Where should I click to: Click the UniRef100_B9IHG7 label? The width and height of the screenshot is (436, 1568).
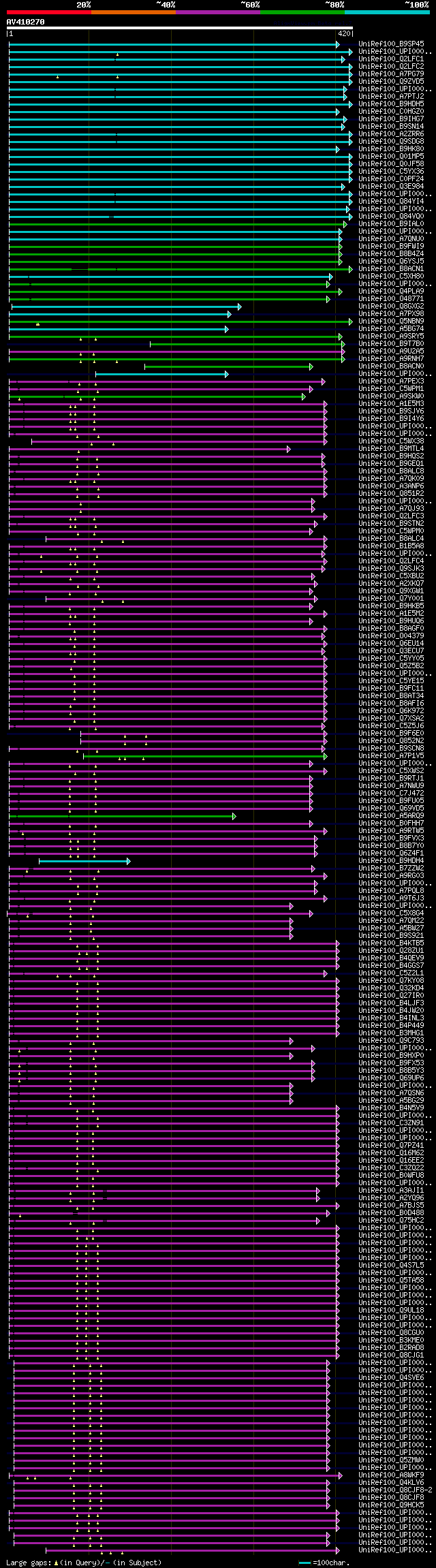pyautogui.click(x=392, y=119)
